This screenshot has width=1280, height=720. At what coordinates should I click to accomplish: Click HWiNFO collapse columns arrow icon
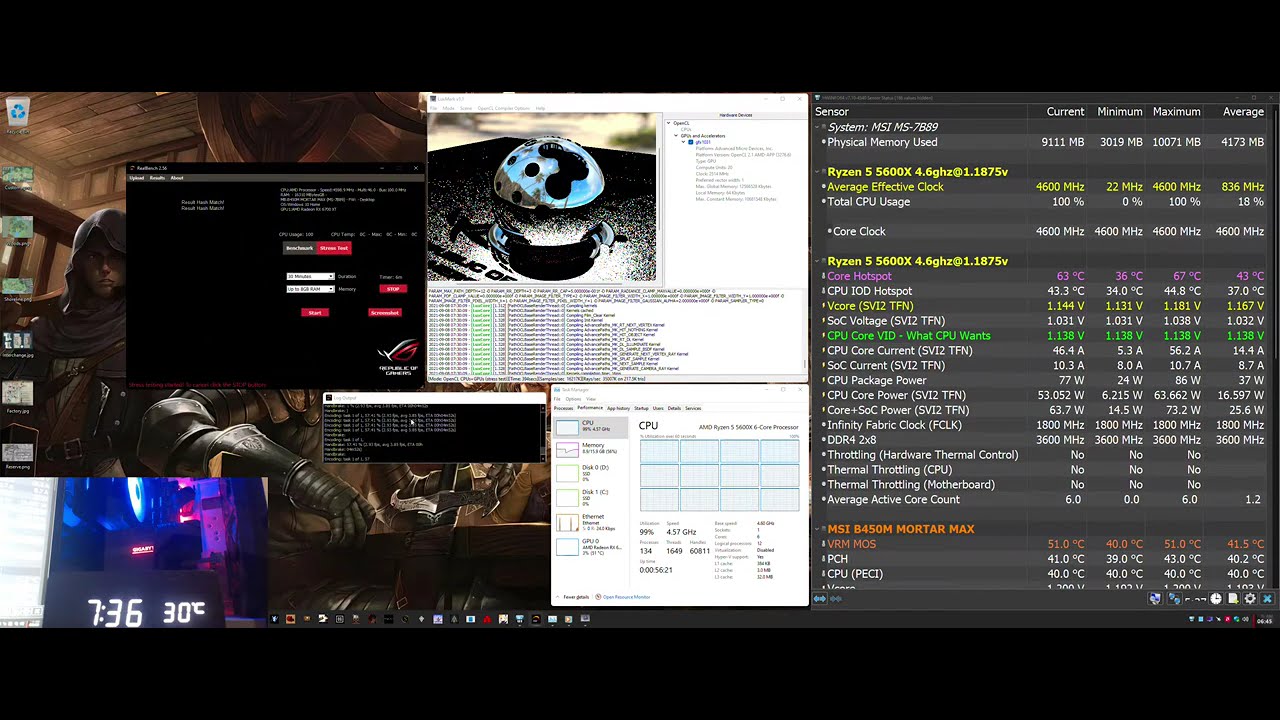836,598
